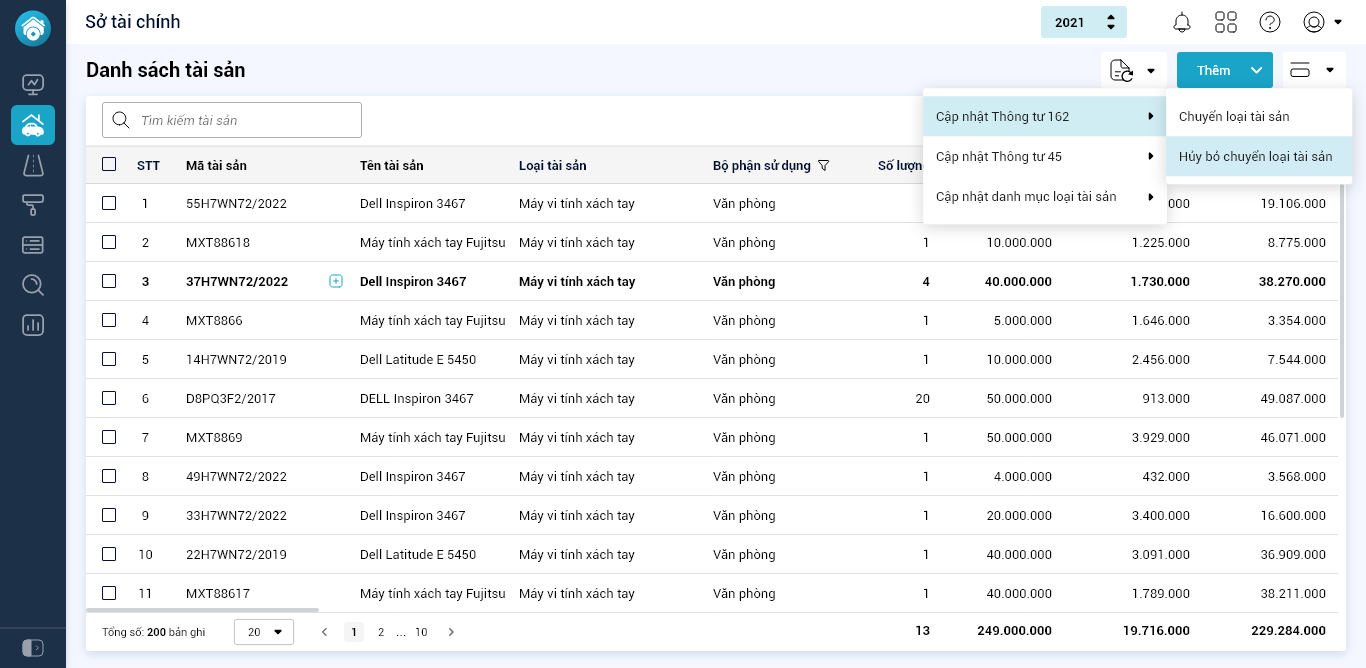The height and width of the screenshot is (668, 1366).
Task: Expand row 37H7WN72/2022 with plus icon
Action: (x=336, y=282)
